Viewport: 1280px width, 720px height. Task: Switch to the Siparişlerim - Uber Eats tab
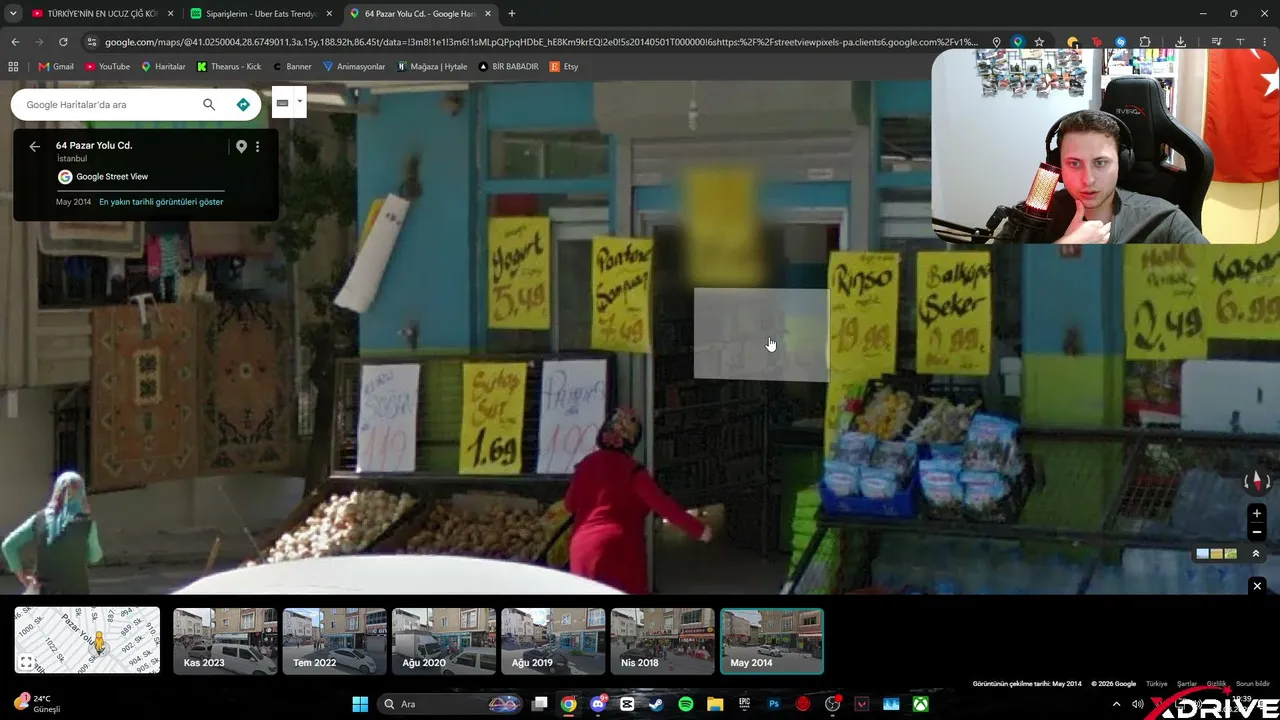(261, 14)
